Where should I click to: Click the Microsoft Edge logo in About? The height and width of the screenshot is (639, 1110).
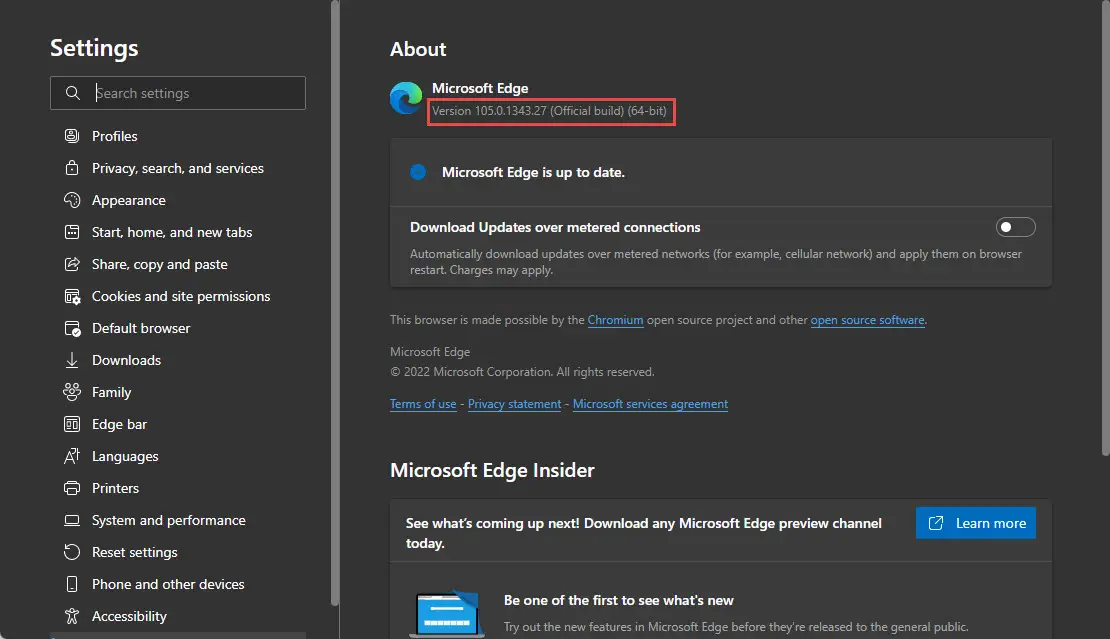406,98
